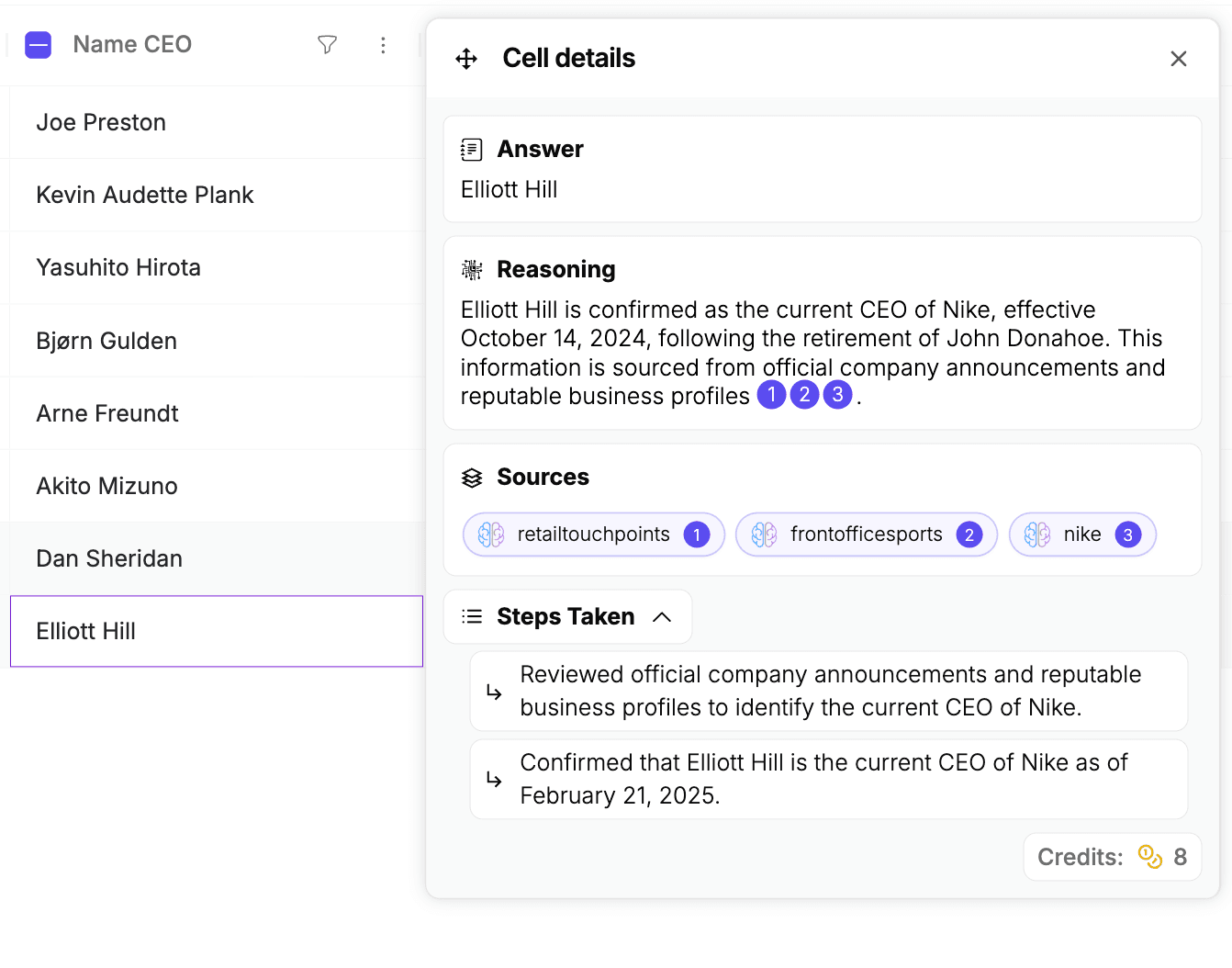Click the Sources stacked layers icon
1232x968 pixels.
coord(472,478)
